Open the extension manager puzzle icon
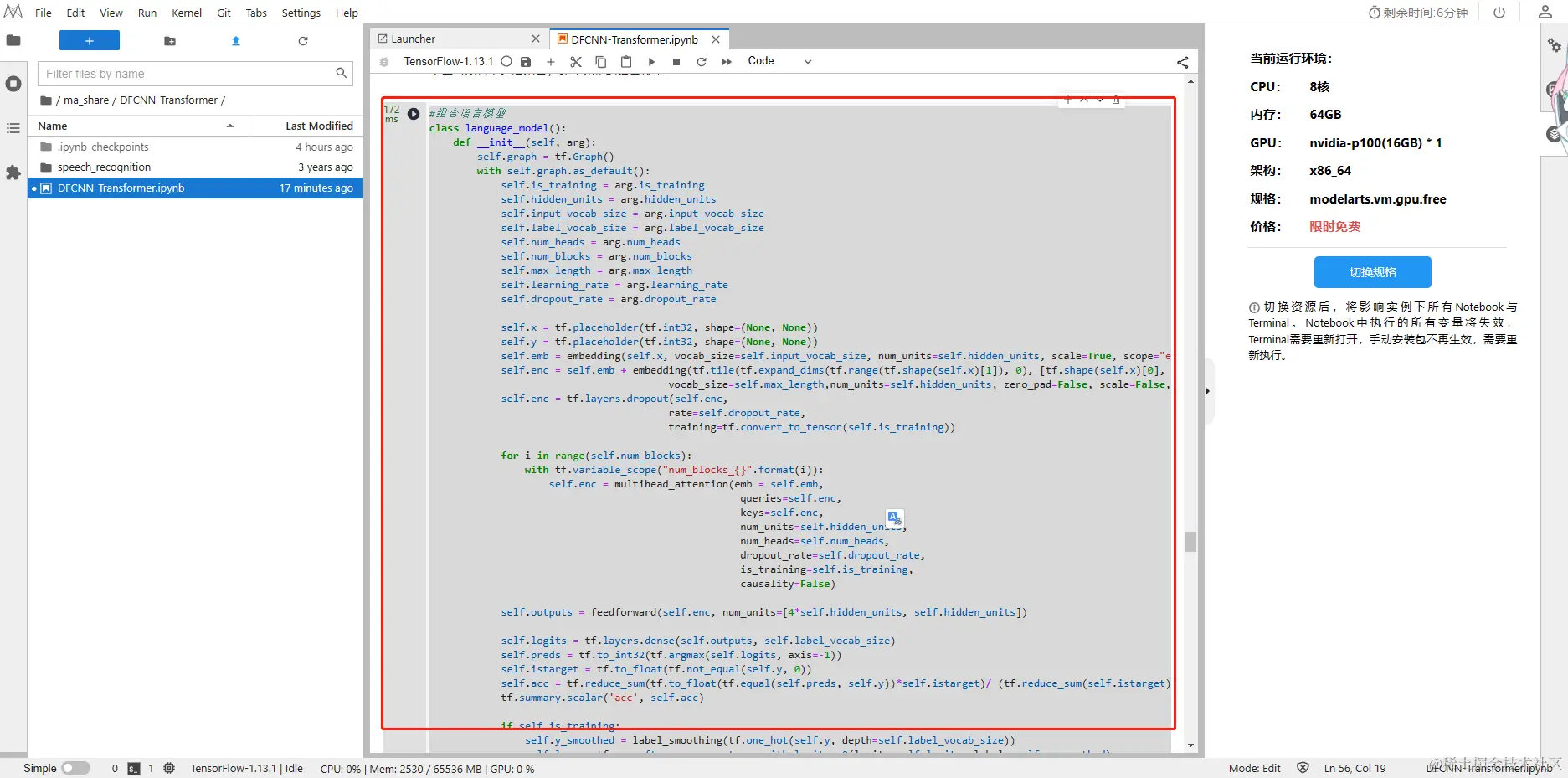Screen dimensions: 1568x778 pos(13,173)
